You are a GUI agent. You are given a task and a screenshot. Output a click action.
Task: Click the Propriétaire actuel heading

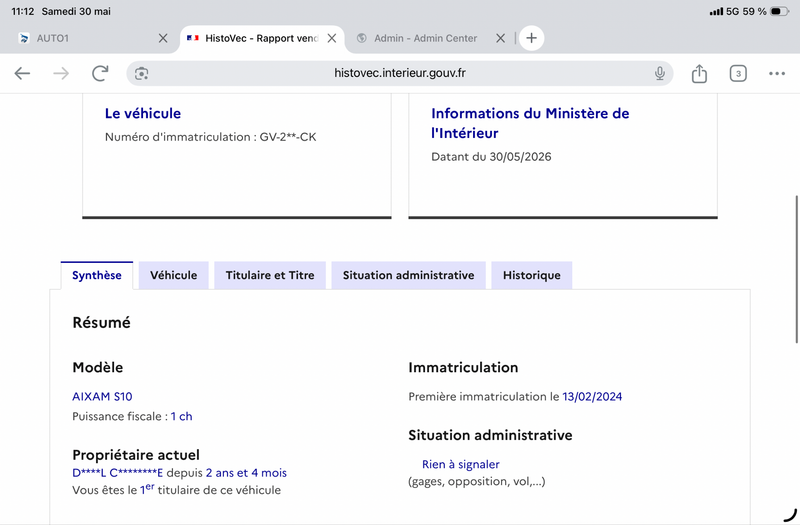pyautogui.click(x=136, y=455)
